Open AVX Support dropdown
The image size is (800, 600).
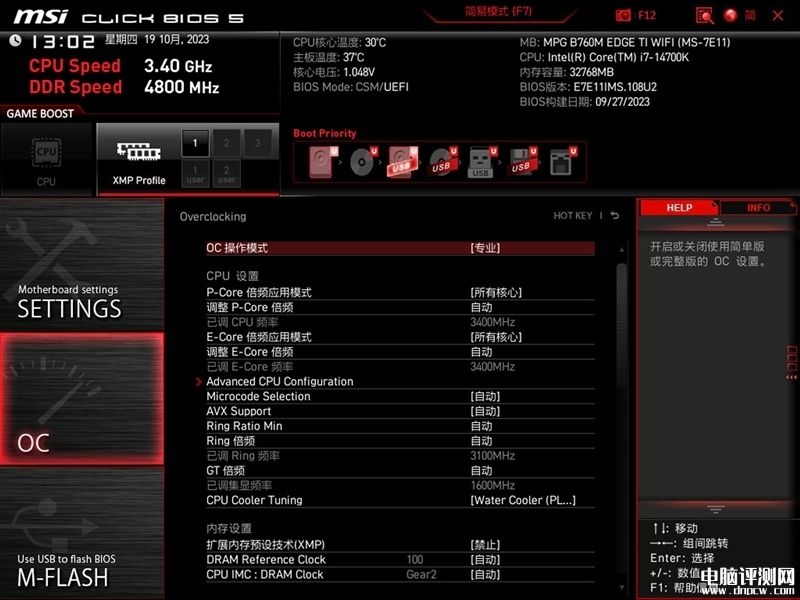pyautogui.click(x=400, y=411)
